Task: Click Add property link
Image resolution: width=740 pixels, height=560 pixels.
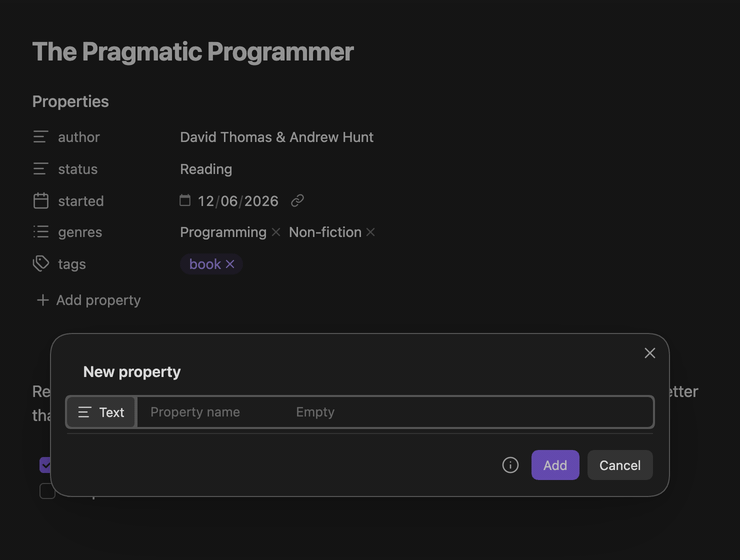Action: click(x=89, y=300)
